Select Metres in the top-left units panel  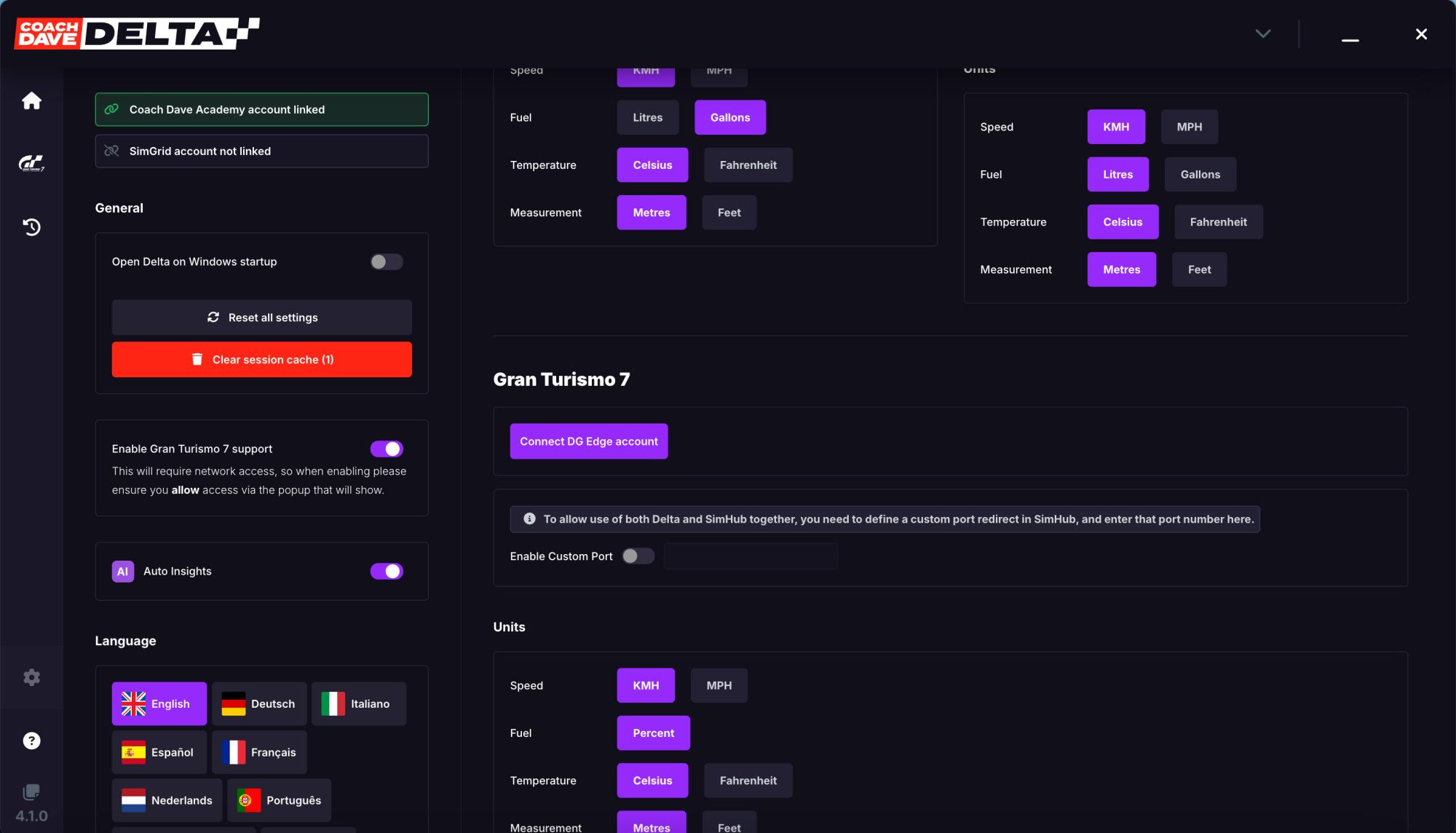tap(652, 213)
